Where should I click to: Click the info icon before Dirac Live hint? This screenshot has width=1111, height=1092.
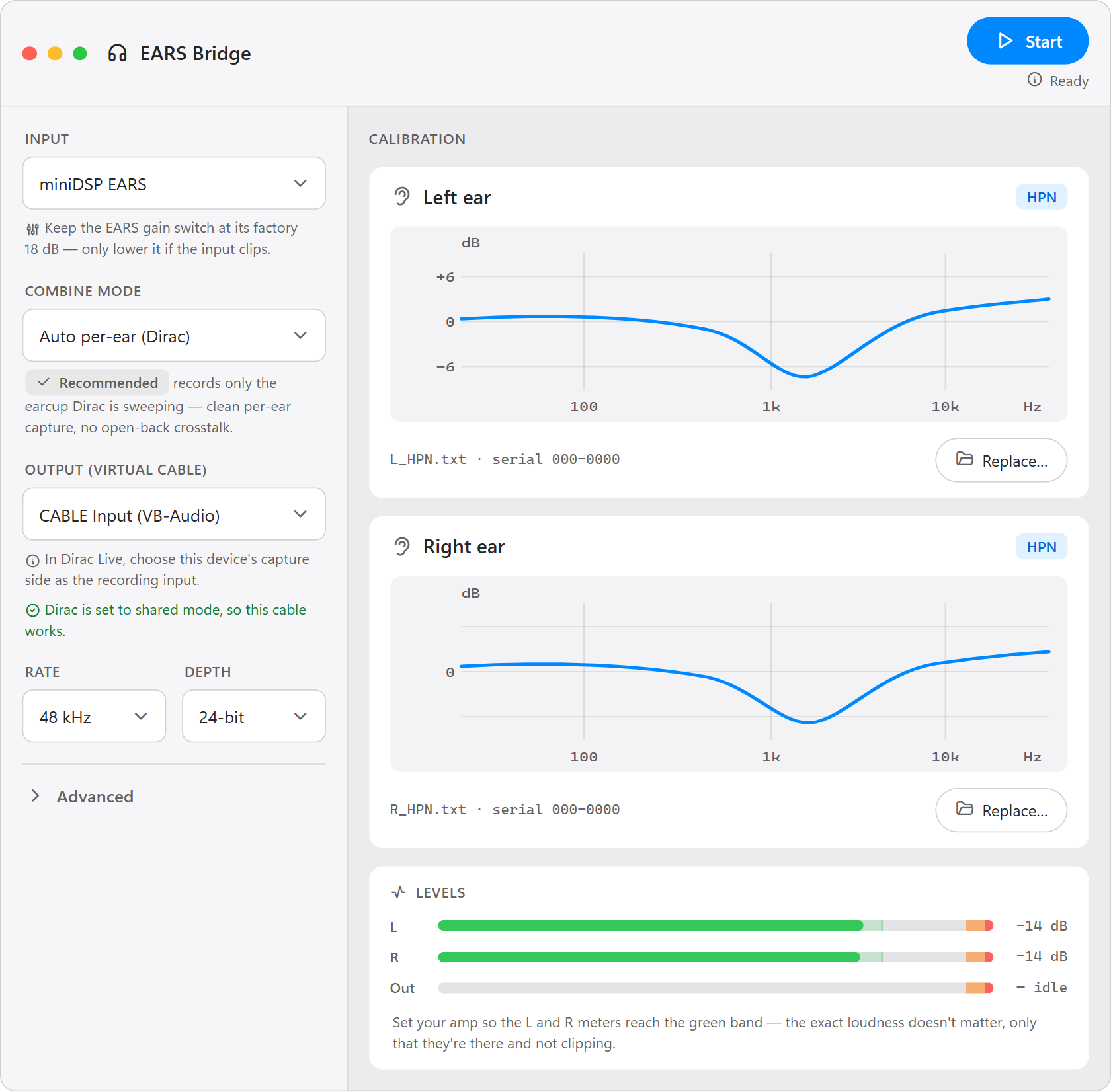point(32,561)
